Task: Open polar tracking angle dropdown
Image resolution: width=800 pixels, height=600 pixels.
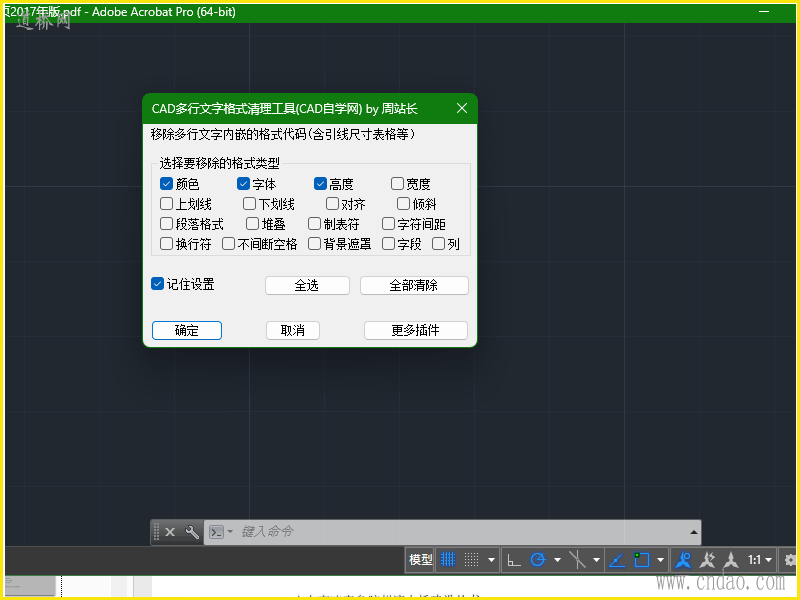Action: pyautogui.click(x=558, y=560)
